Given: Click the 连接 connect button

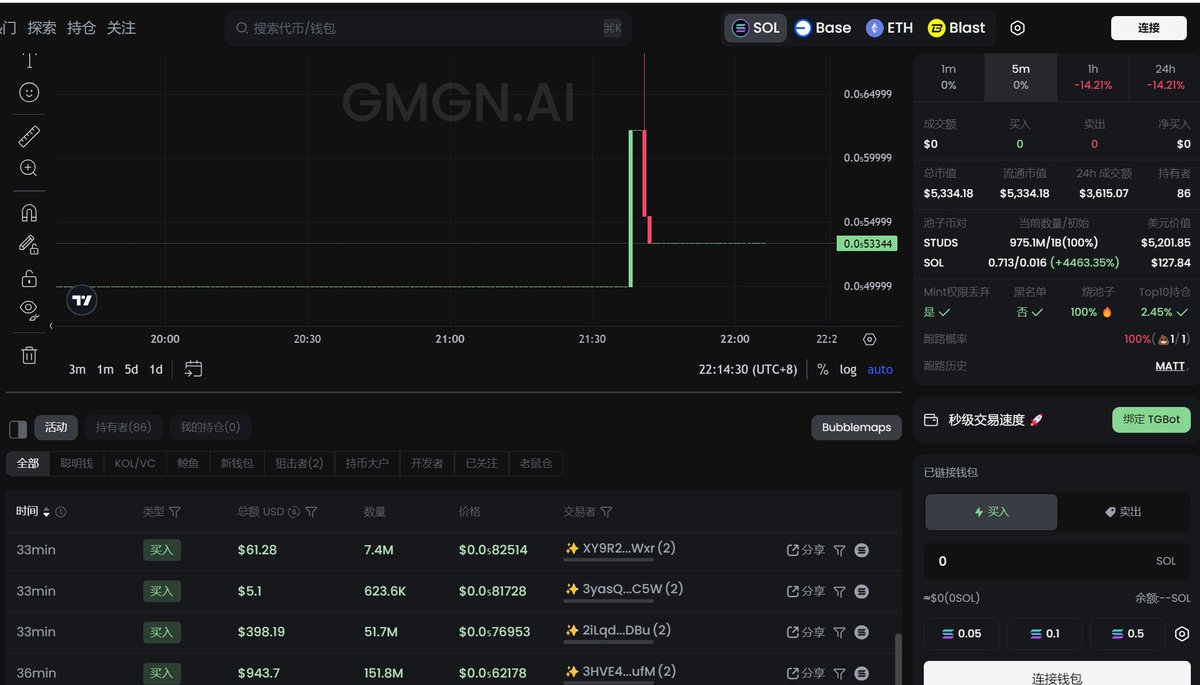Looking at the screenshot, I should tap(1149, 28).
